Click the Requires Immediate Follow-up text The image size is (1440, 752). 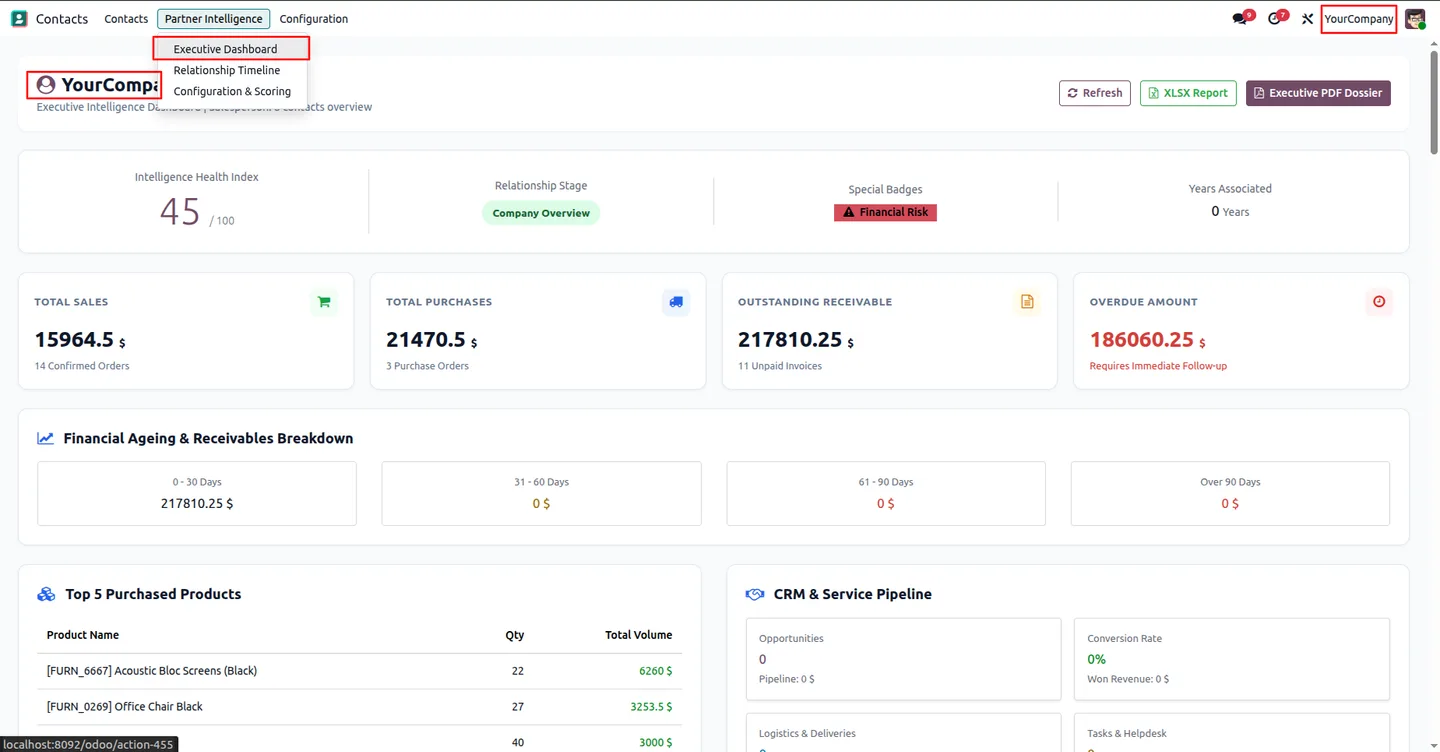point(1158,366)
